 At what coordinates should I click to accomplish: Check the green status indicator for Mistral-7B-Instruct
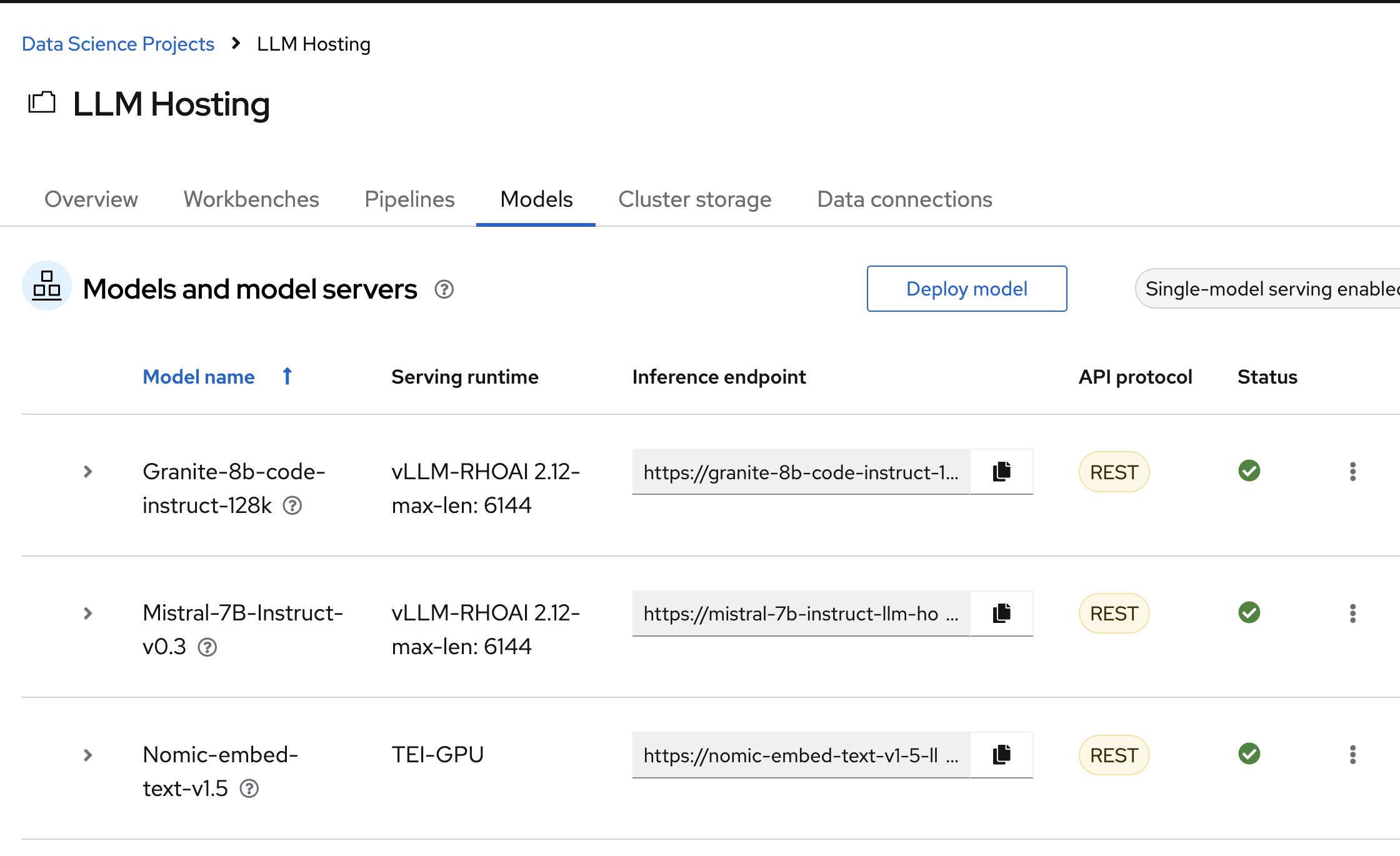pos(1249,612)
